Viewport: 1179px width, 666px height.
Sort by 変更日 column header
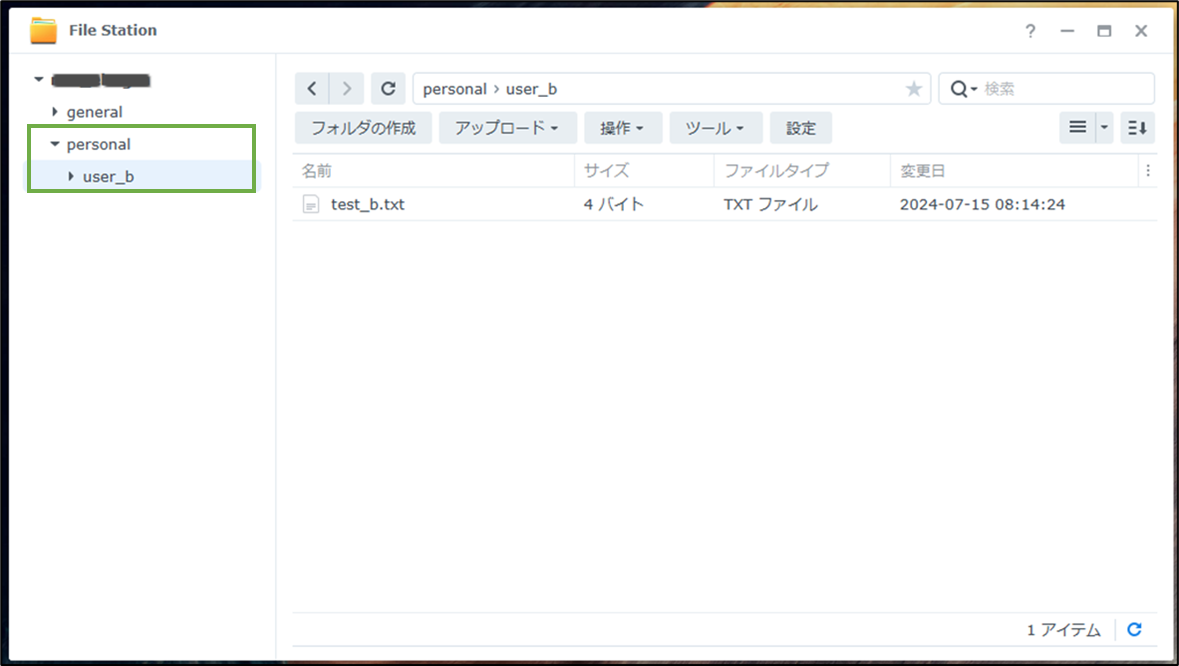coord(923,171)
